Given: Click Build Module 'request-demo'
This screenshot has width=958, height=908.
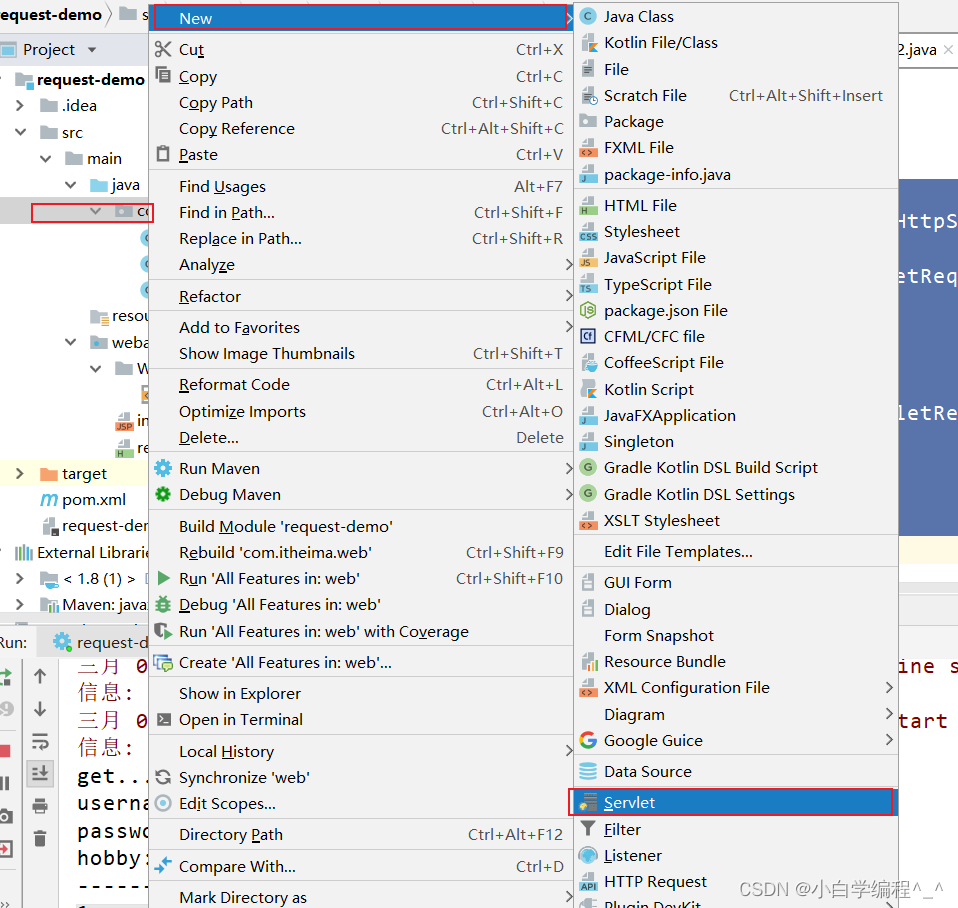Looking at the screenshot, I should (x=360, y=526).
